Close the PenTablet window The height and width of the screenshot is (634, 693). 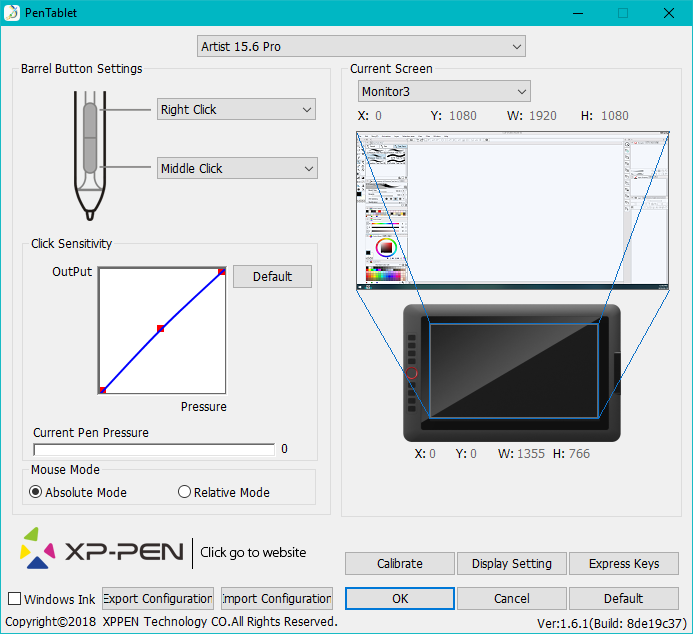[669, 13]
